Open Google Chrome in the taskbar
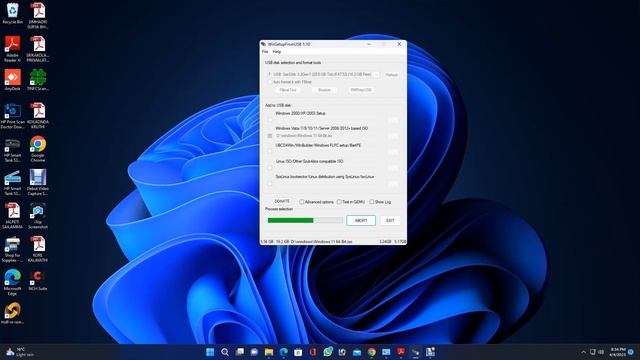The height and width of the screenshot is (360, 640). pos(371,352)
